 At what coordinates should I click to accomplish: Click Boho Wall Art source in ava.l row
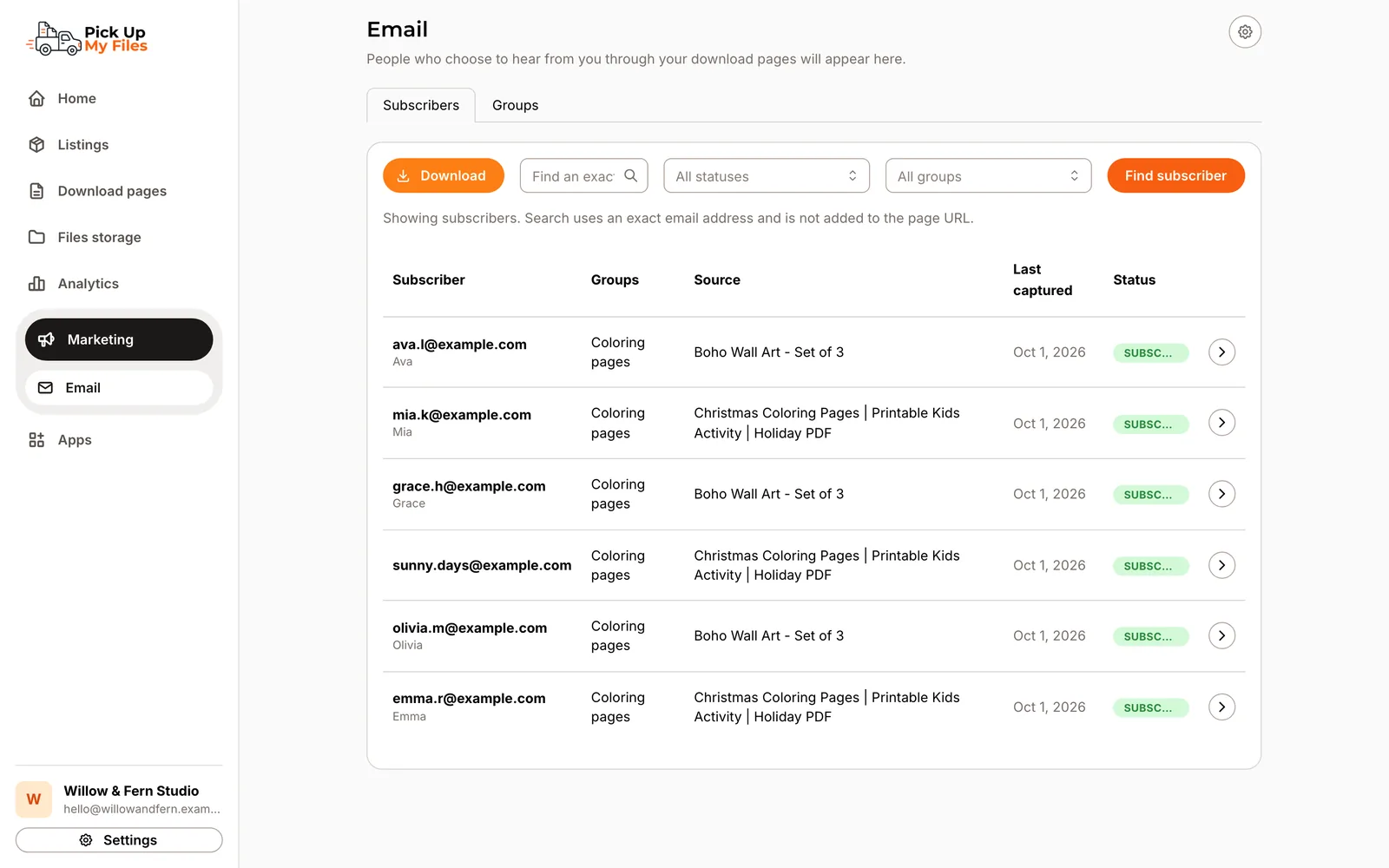pos(768,352)
